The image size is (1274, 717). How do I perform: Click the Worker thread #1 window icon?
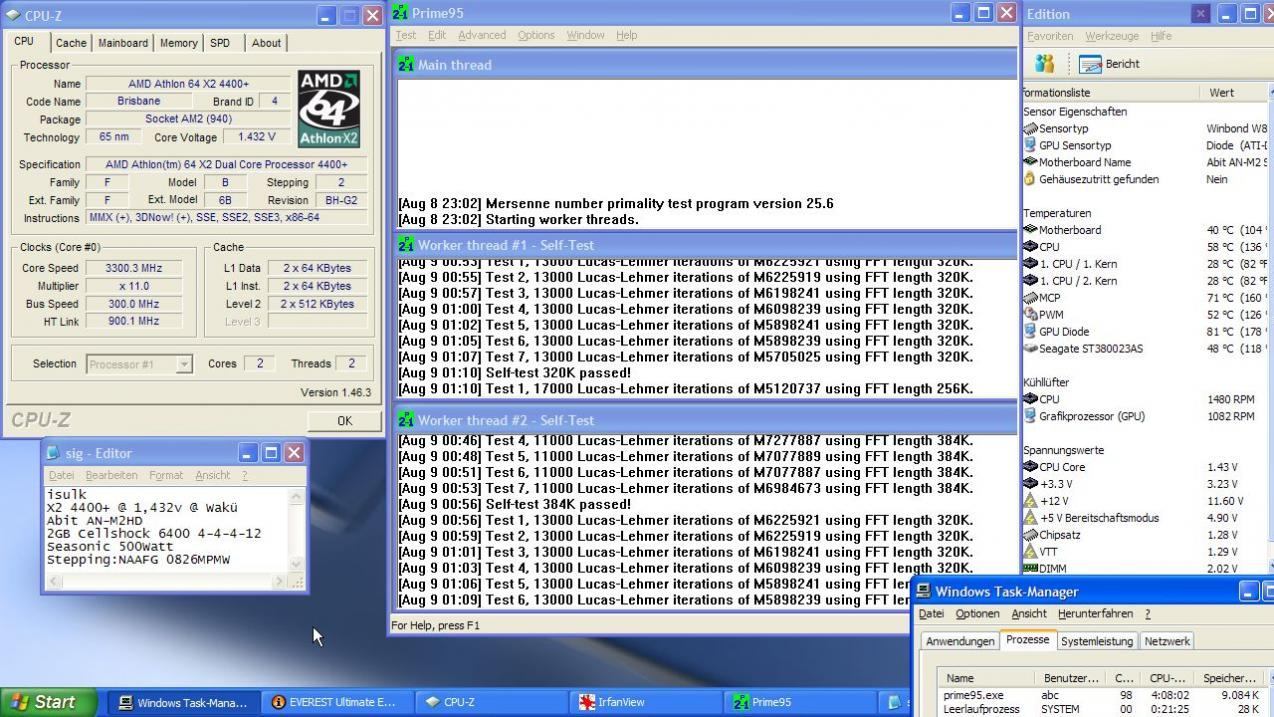[x=405, y=245]
